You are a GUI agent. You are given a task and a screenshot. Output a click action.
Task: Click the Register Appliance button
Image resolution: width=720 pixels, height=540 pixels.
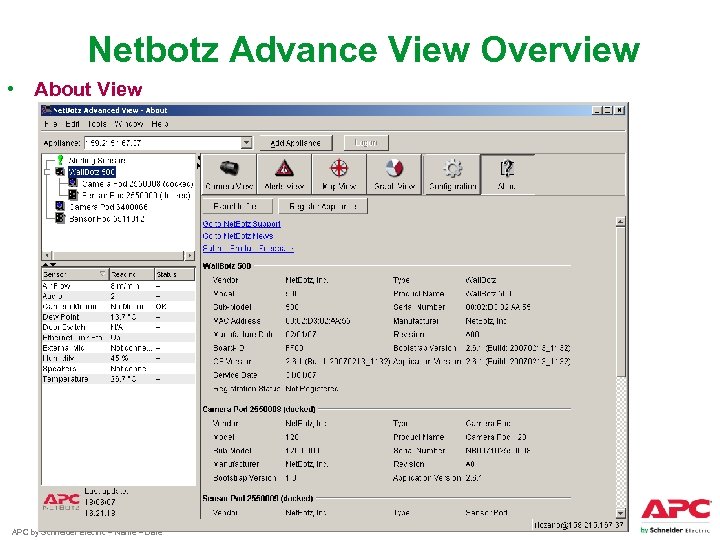click(323, 206)
